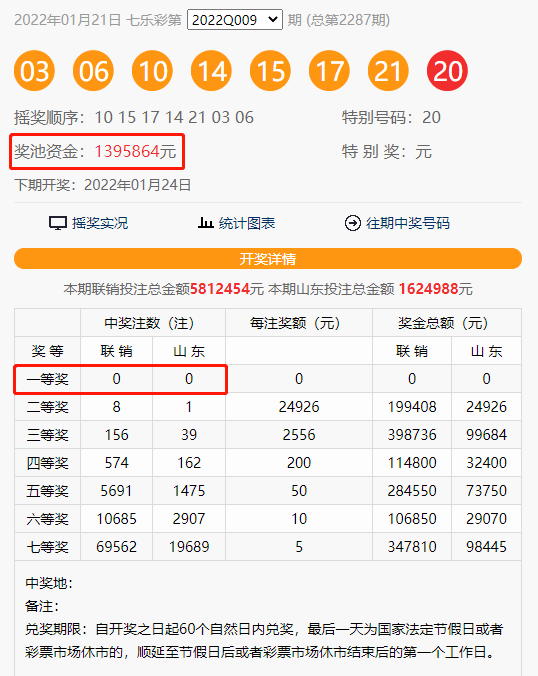Click seventh prize Shandong total 98445
The image size is (538, 676).
coord(486,547)
